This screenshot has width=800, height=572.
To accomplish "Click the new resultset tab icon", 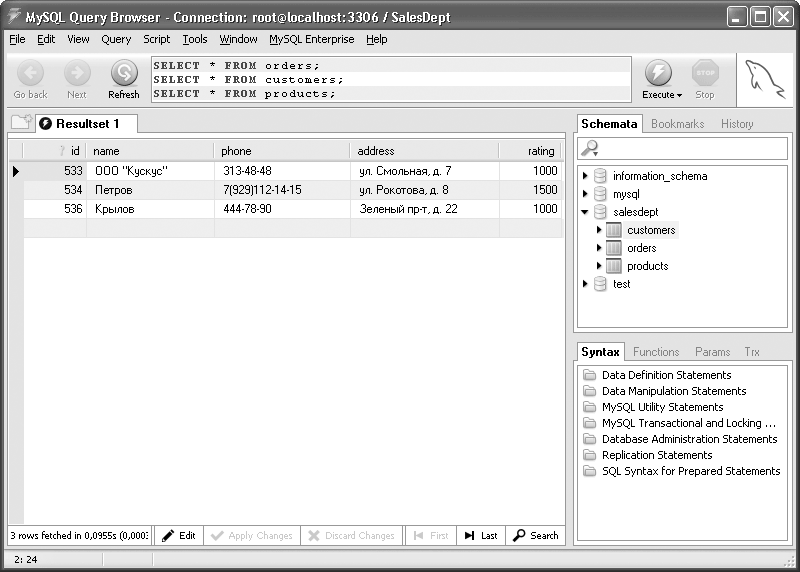I will [20, 123].
